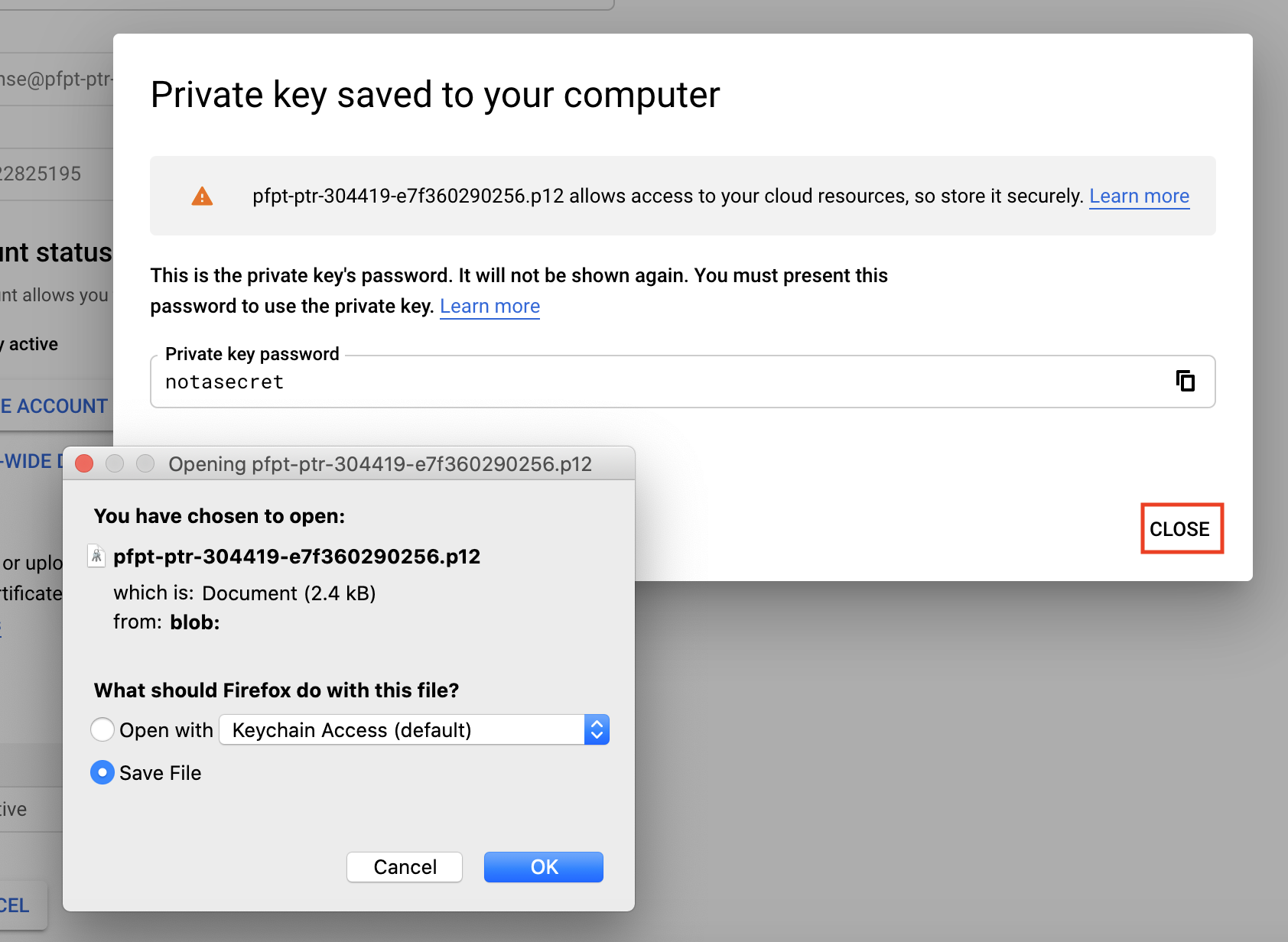Copy the private key password icon

(x=1185, y=381)
